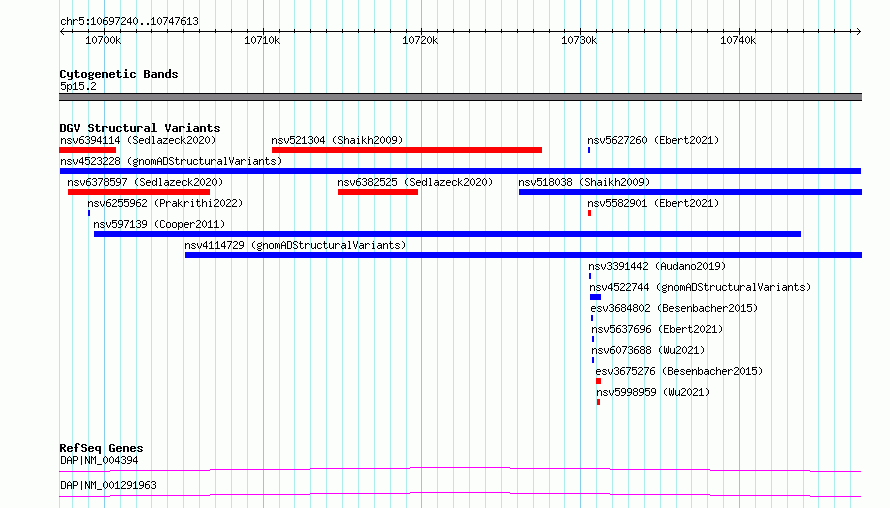Open nsv6378597 (Sedlazeck2020) label

145,182
